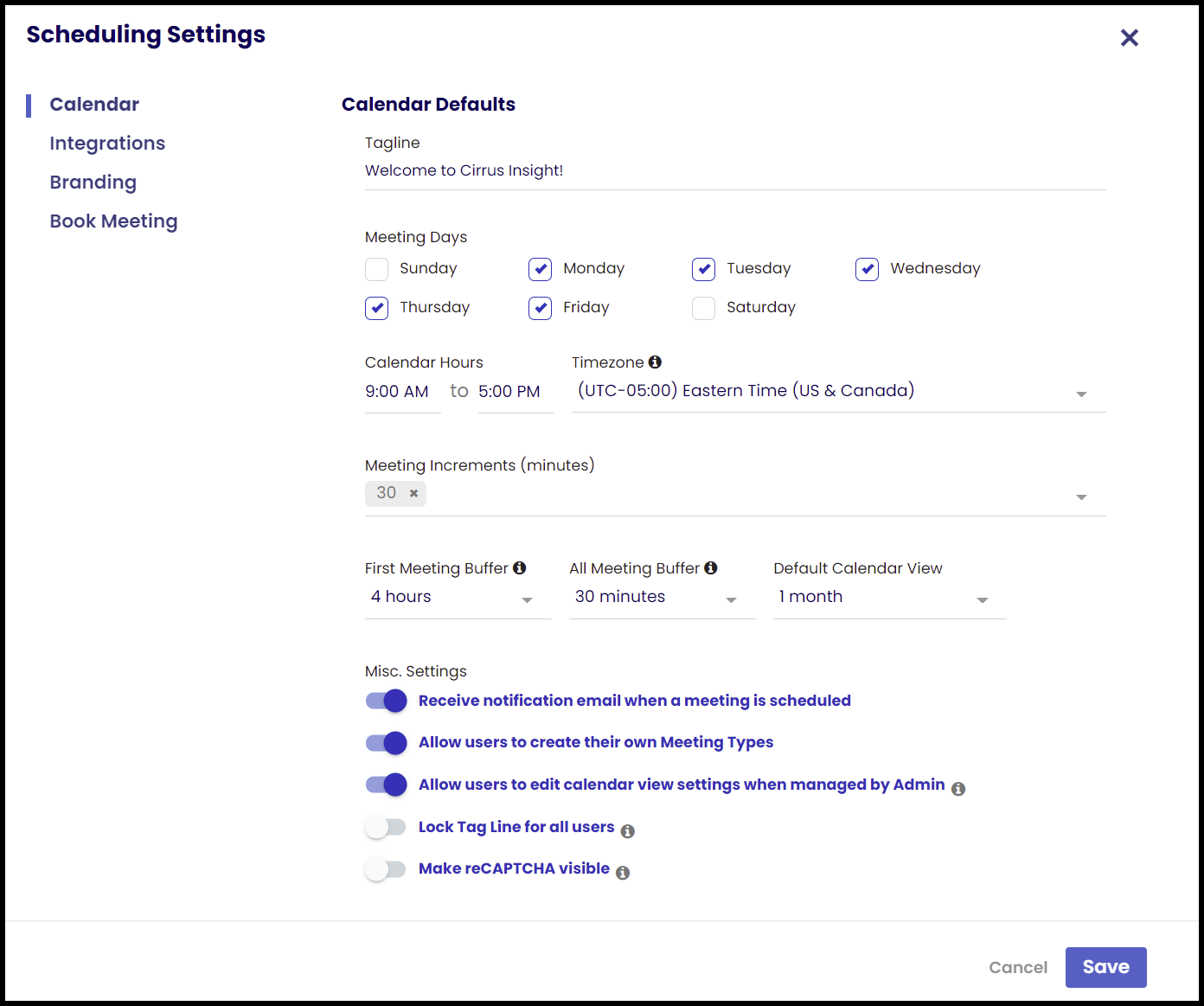Click the Cancel button
This screenshot has width=1204, height=1006.
point(1018,967)
